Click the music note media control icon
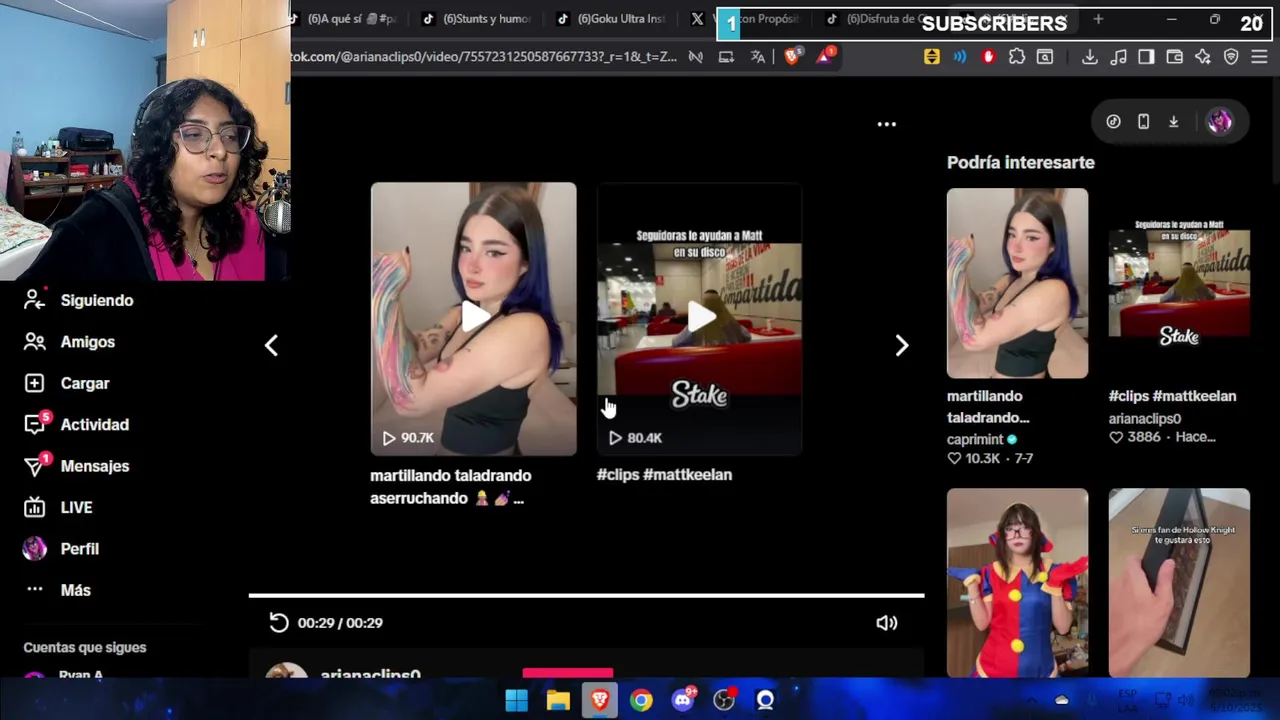The height and width of the screenshot is (720, 1280). tap(1118, 57)
